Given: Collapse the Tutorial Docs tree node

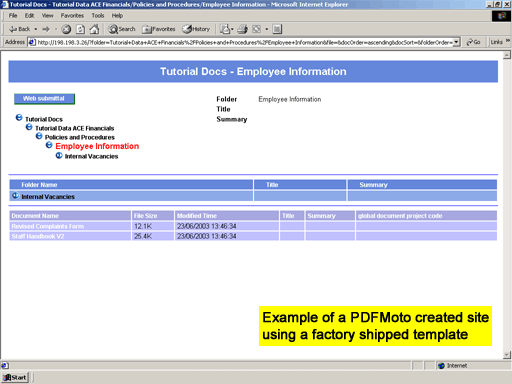Looking at the screenshot, I should pos(19,118).
